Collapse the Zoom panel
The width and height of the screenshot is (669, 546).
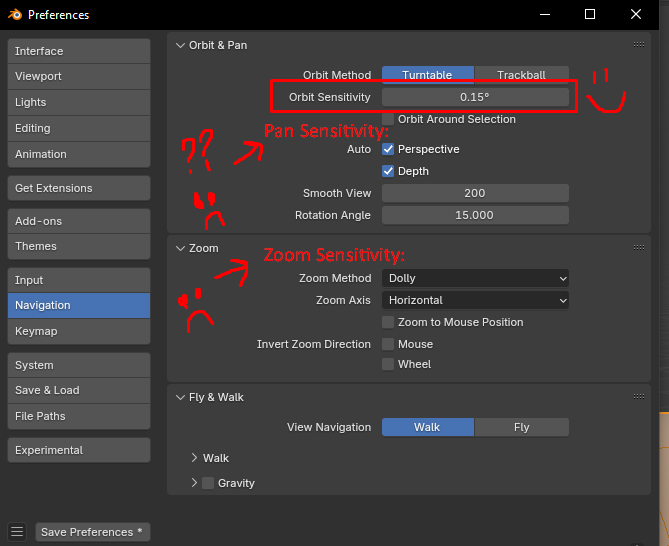[x=180, y=248]
